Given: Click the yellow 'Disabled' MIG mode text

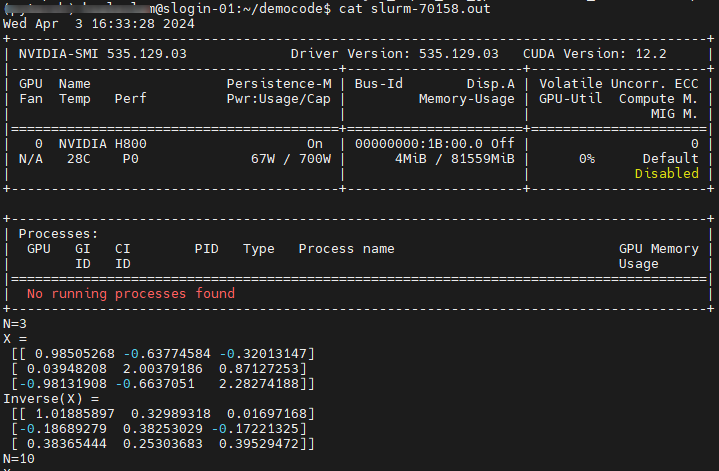Looking at the screenshot, I should tap(667, 174).
